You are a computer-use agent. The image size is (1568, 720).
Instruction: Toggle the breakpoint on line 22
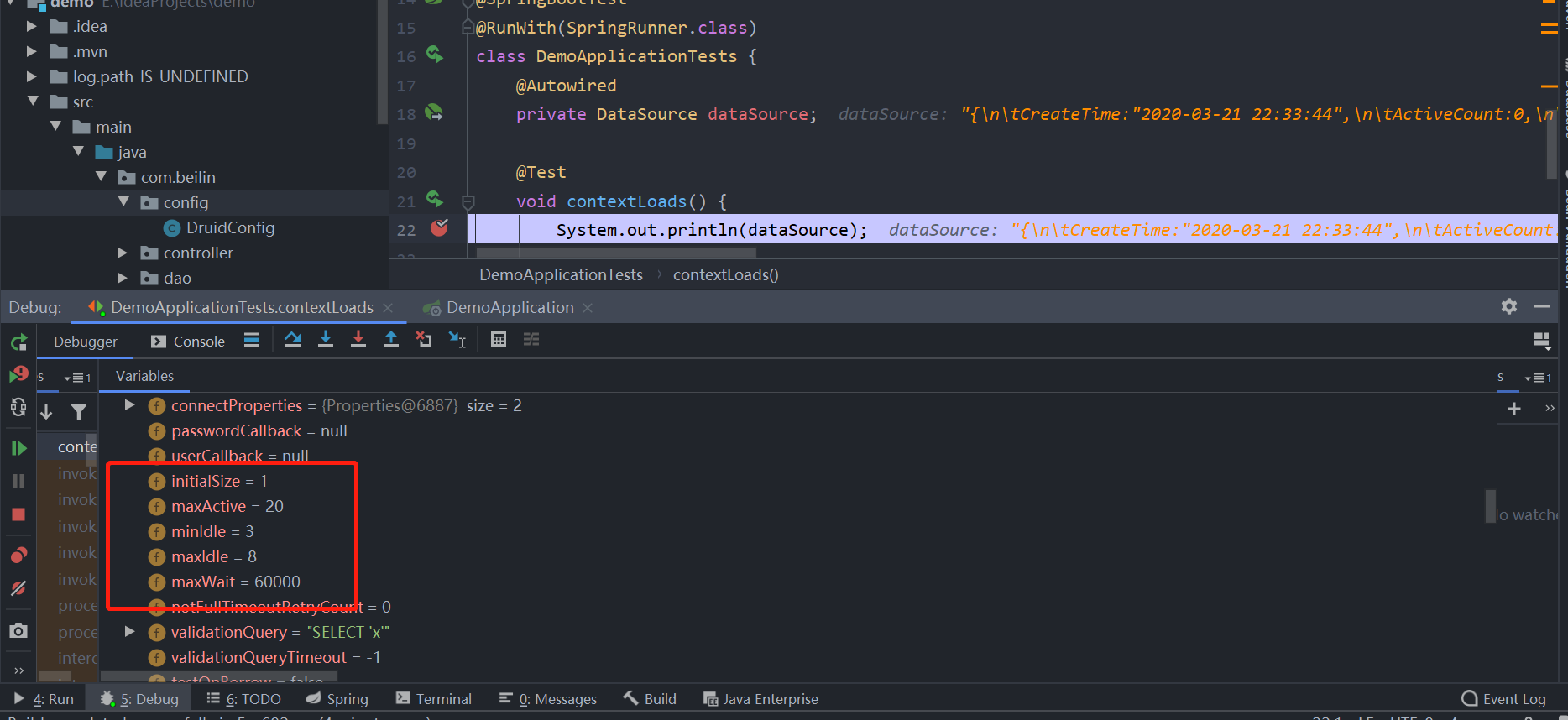click(439, 227)
